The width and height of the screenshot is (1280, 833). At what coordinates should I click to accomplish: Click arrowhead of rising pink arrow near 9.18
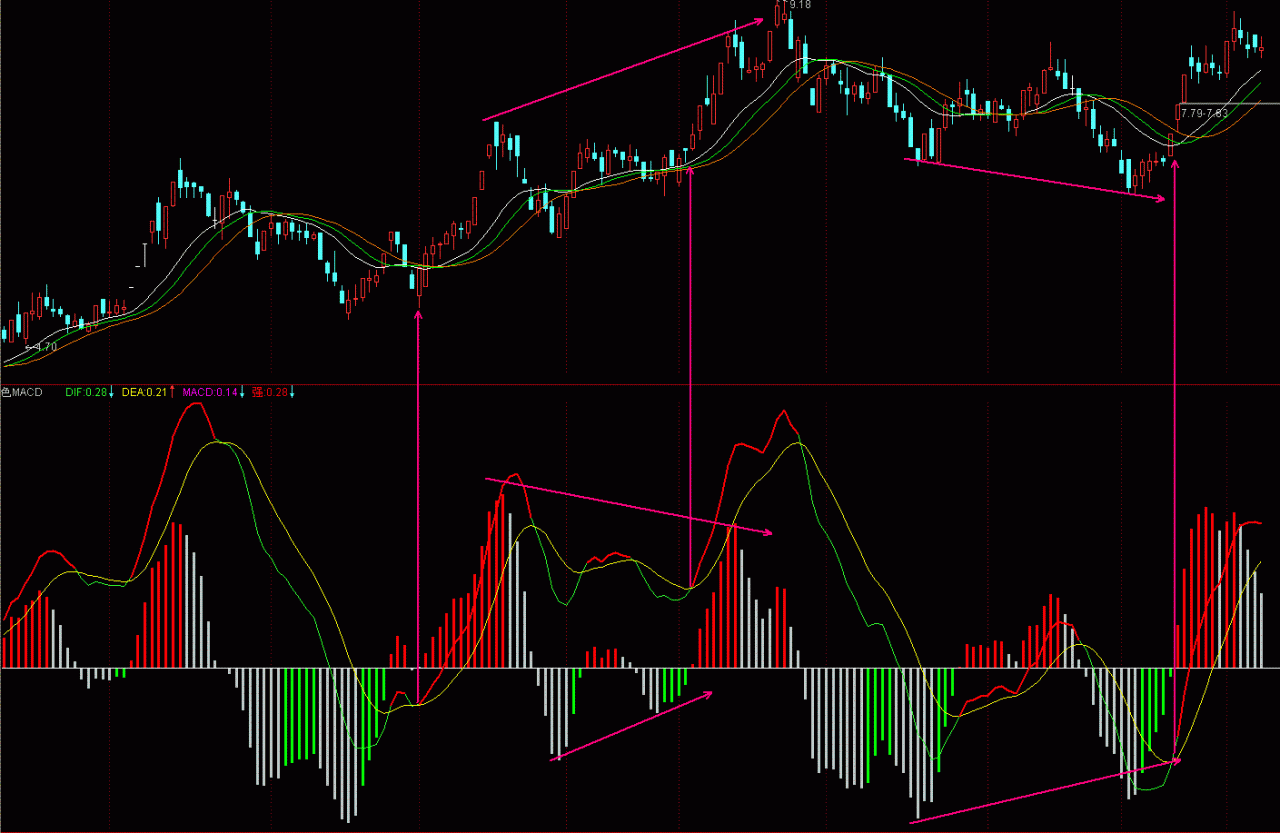760,20
